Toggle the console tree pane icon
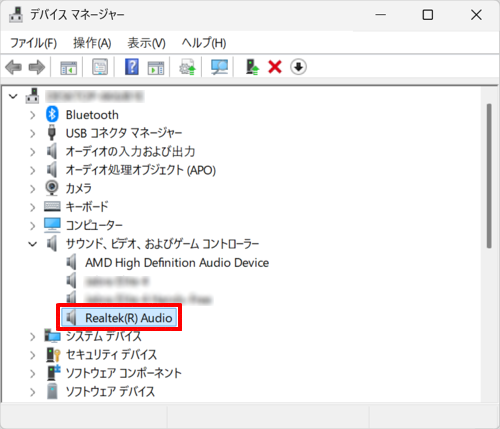This screenshot has height=429, width=500. point(68,68)
